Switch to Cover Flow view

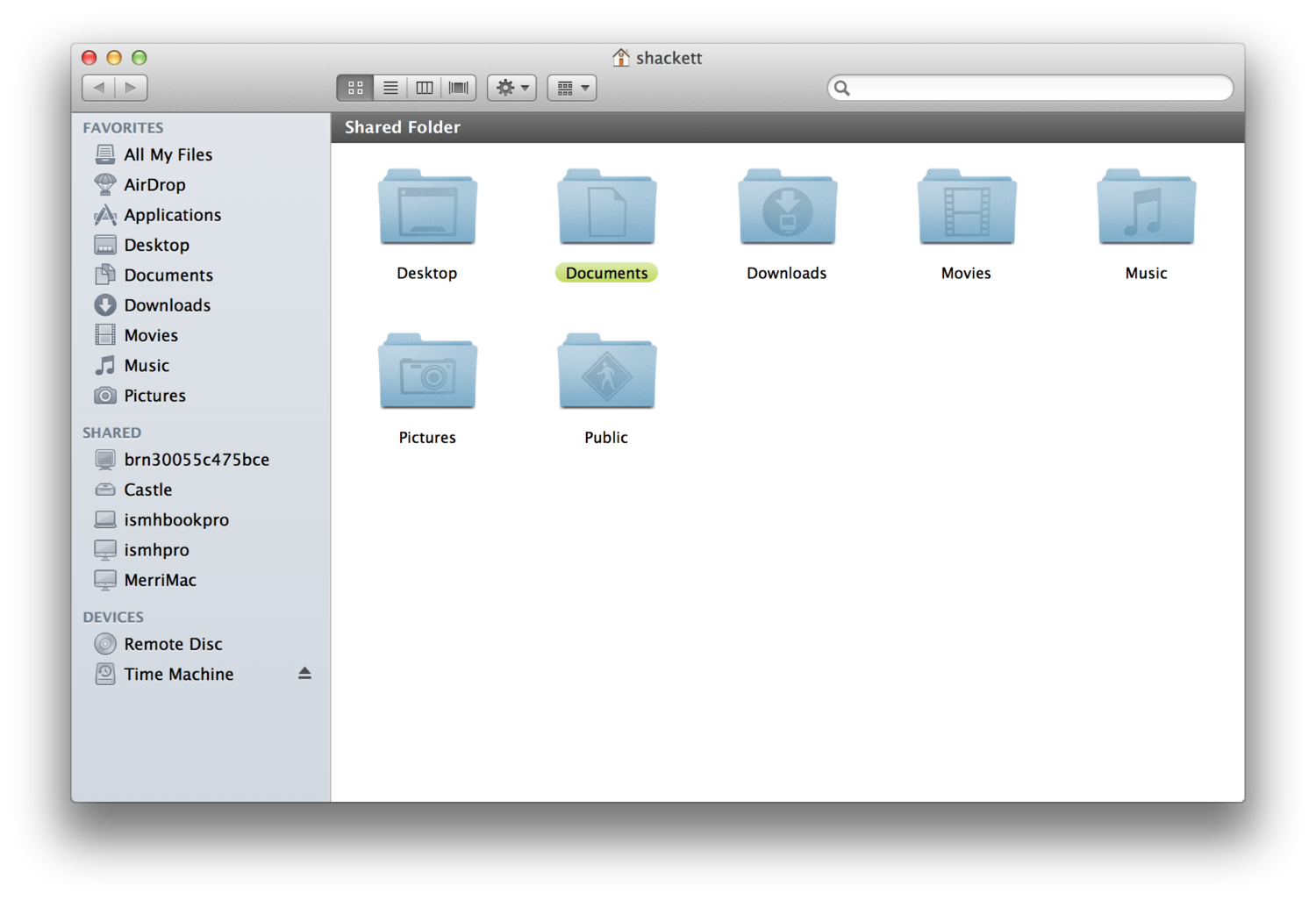[457, 88]
